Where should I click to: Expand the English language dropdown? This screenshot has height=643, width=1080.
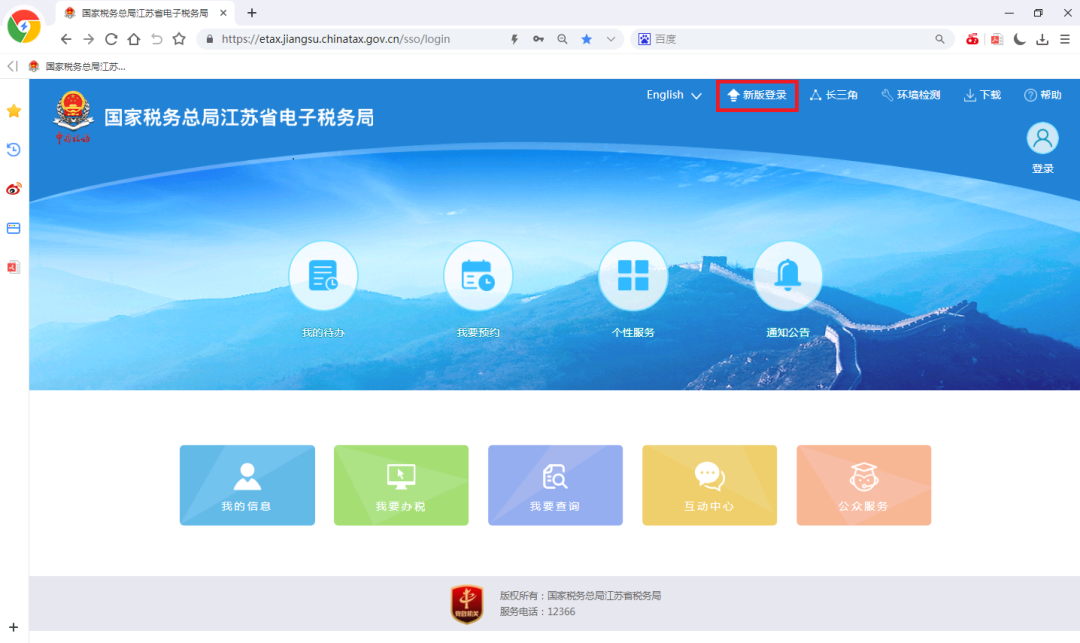tap(674, 95)
